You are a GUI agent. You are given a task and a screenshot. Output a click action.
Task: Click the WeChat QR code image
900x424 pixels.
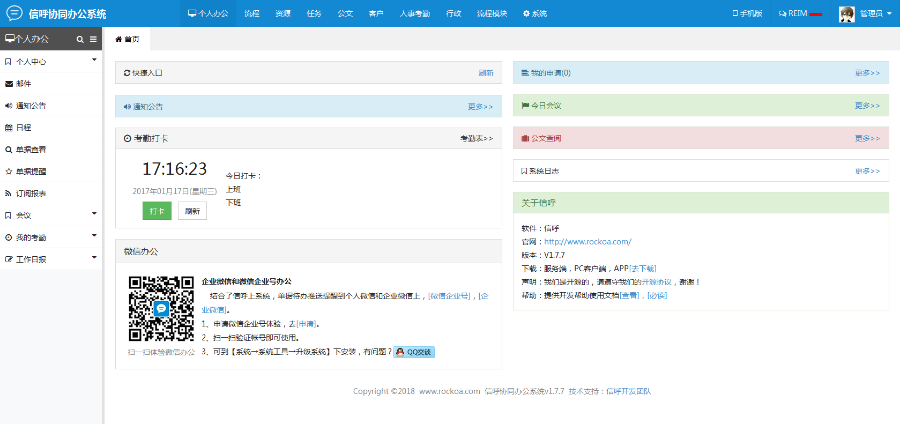[161, 309]
